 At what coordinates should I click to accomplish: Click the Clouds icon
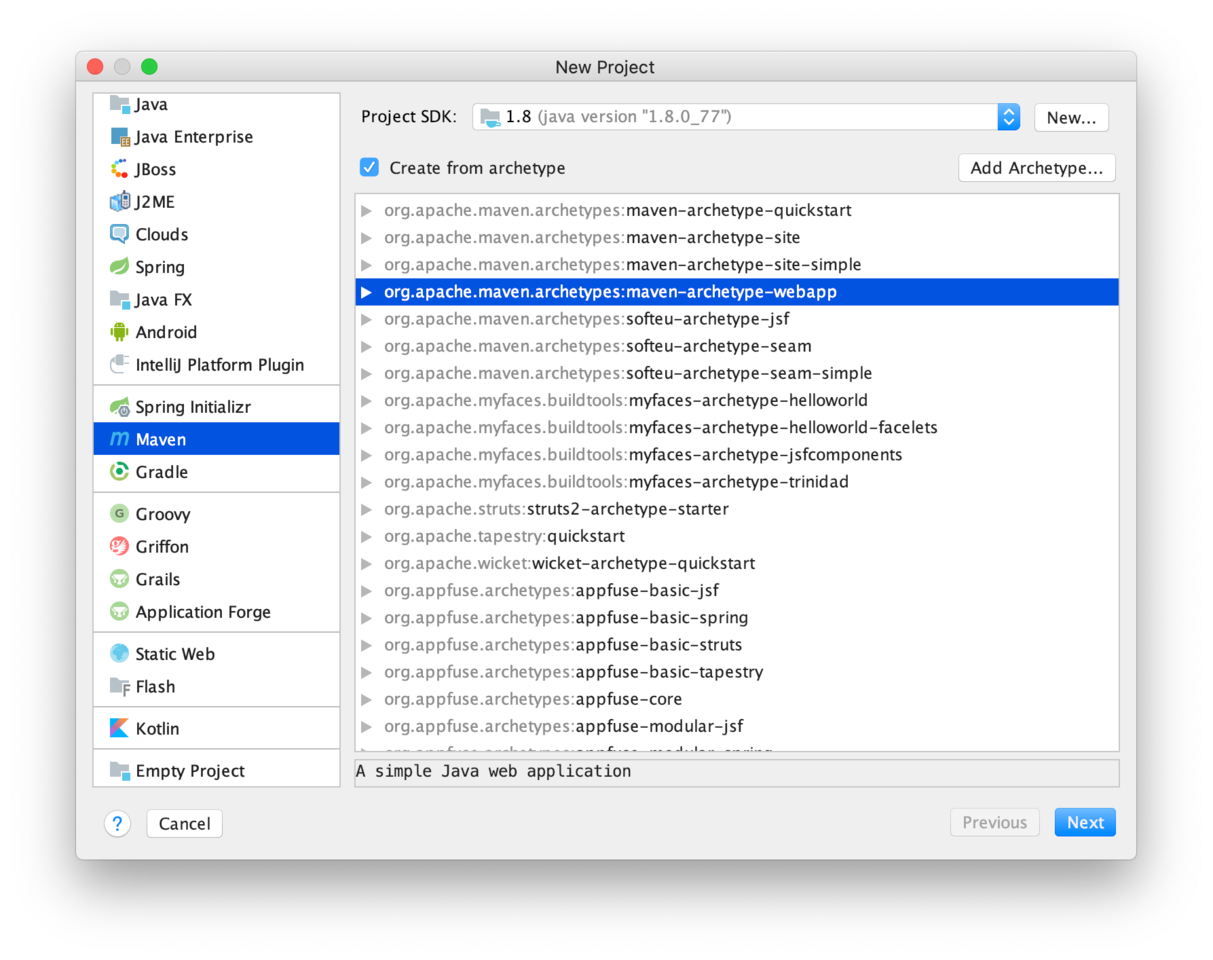click(120, 234)
